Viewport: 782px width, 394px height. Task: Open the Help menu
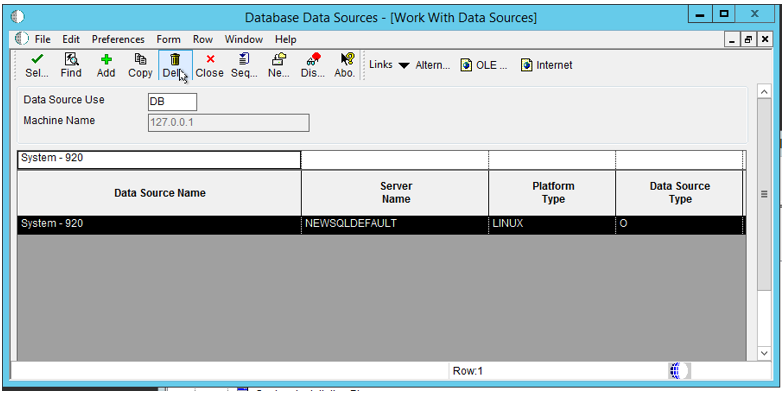(286, 39)
